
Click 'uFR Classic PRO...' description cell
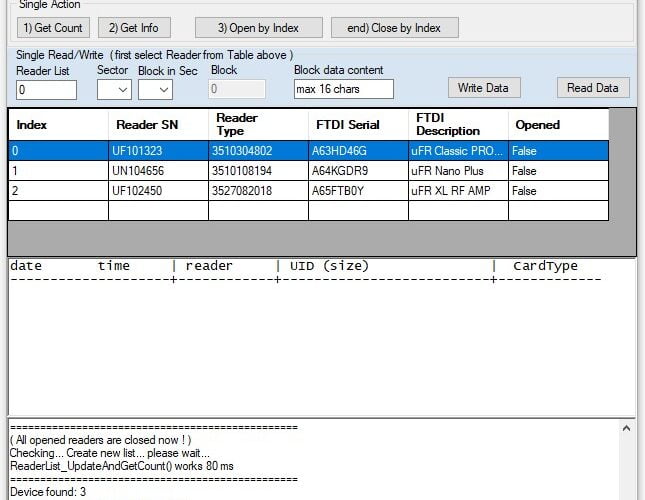[x=458, y=150]
